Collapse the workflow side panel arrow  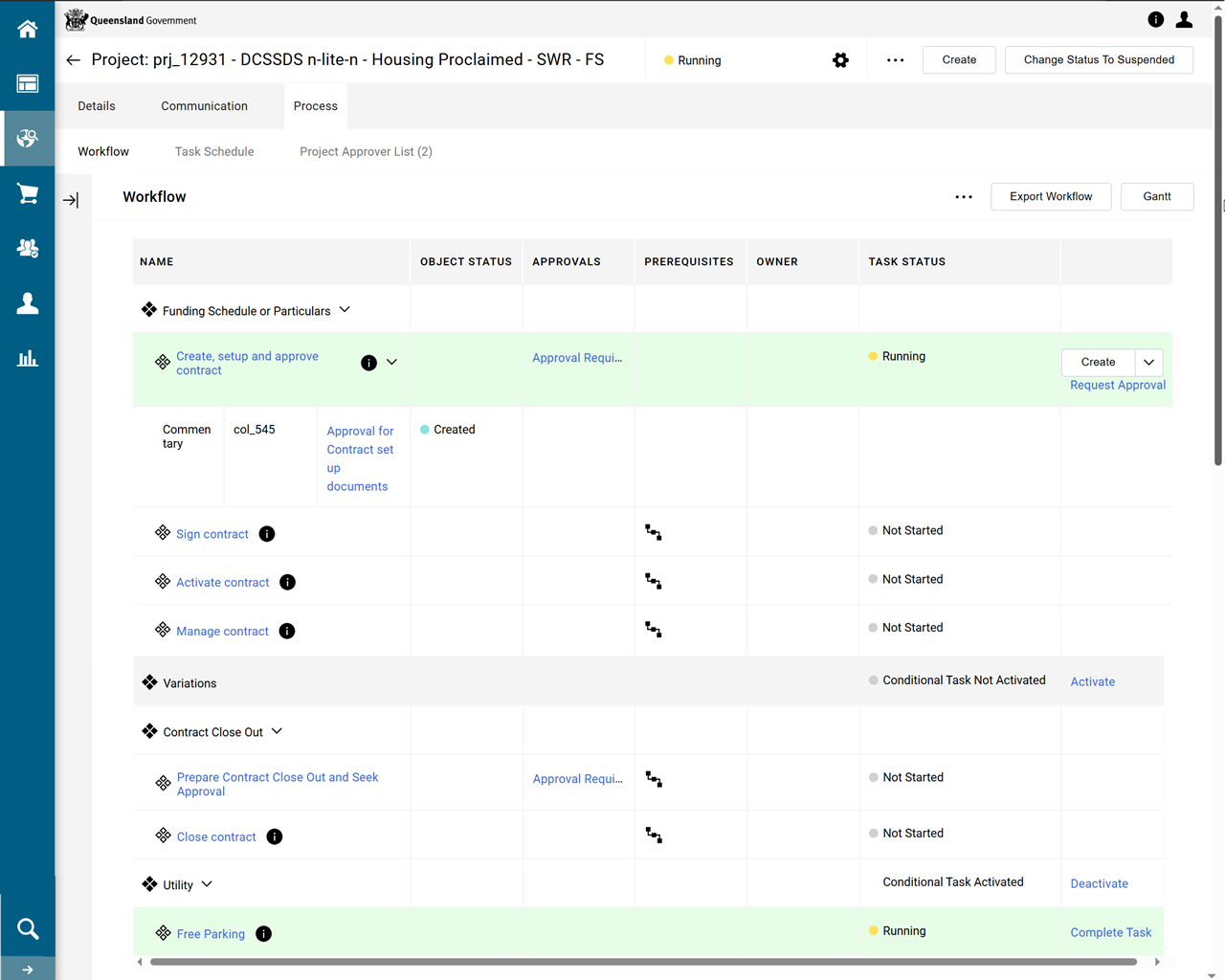tap(71, 200)
